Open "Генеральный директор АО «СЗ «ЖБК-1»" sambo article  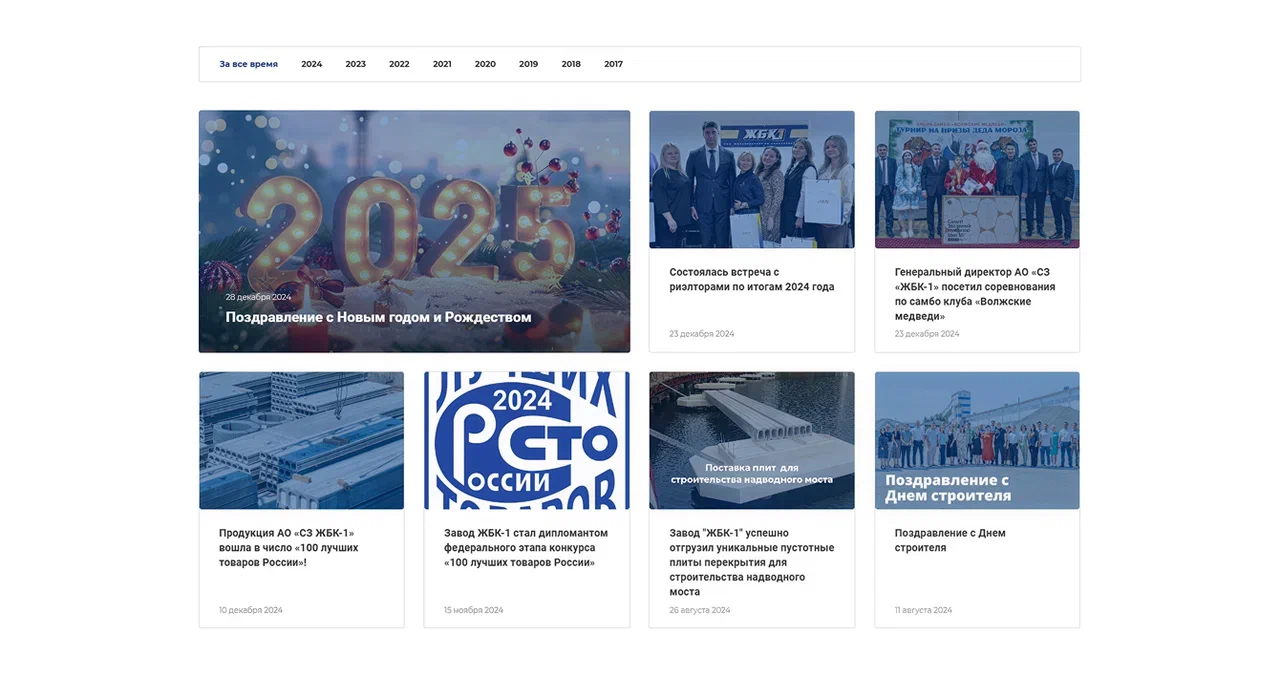(975, 294)
